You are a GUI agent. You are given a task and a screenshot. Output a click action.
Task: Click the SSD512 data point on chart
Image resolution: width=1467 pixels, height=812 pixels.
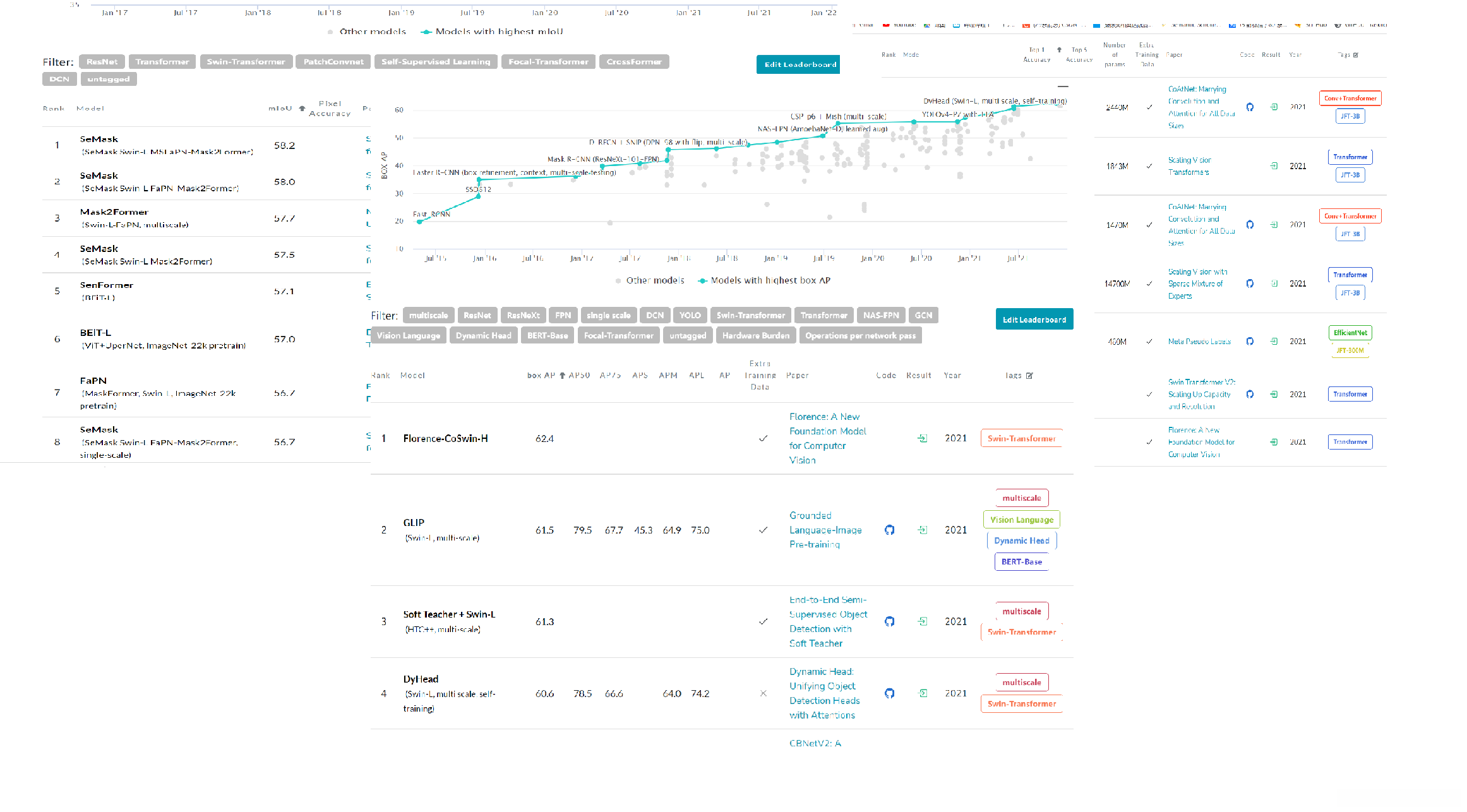click(x=479, y=196)
